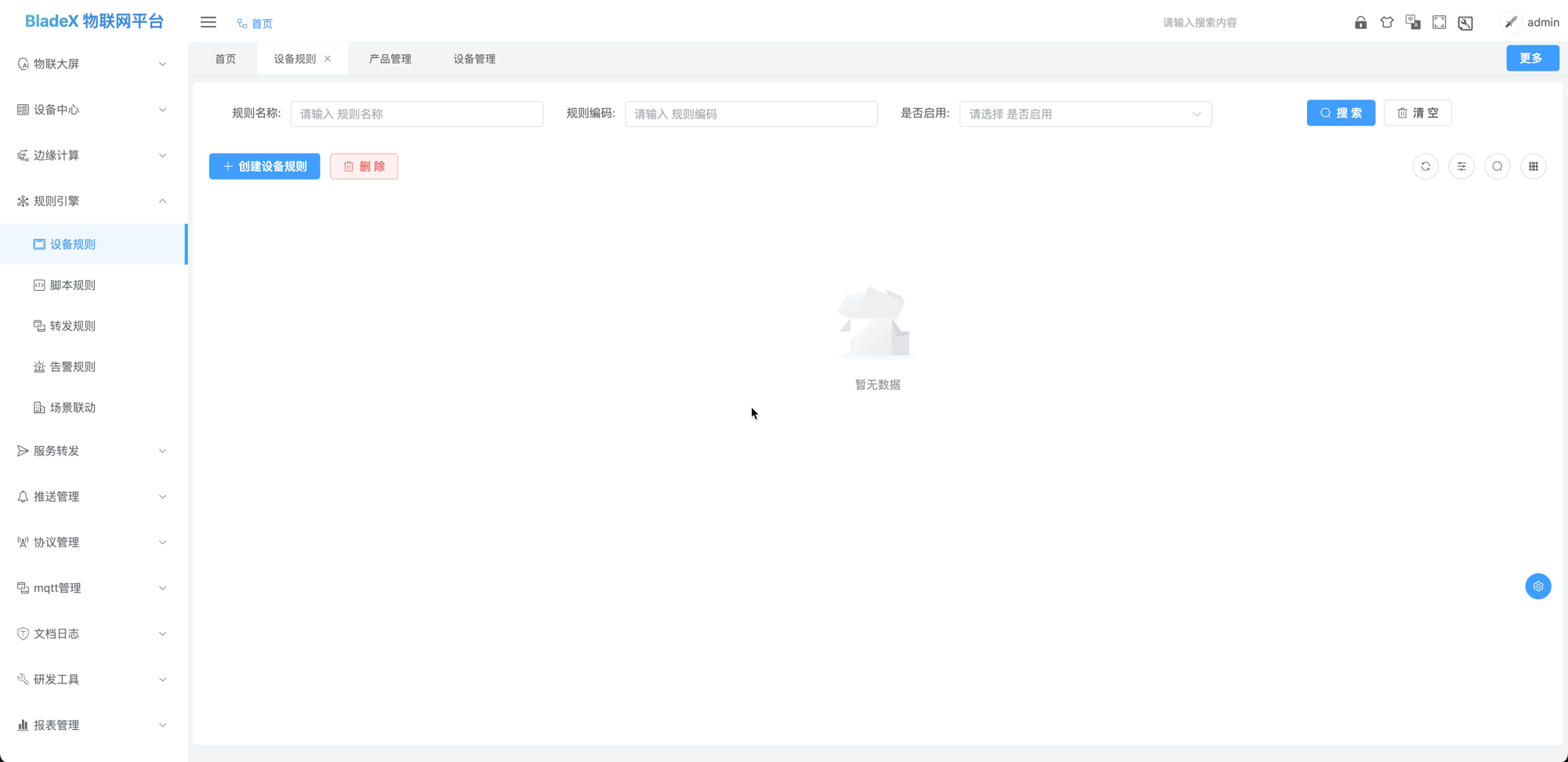Click the lock screen icon
The height and width of the screenshot is (762, 1568).
point(1360,23)
